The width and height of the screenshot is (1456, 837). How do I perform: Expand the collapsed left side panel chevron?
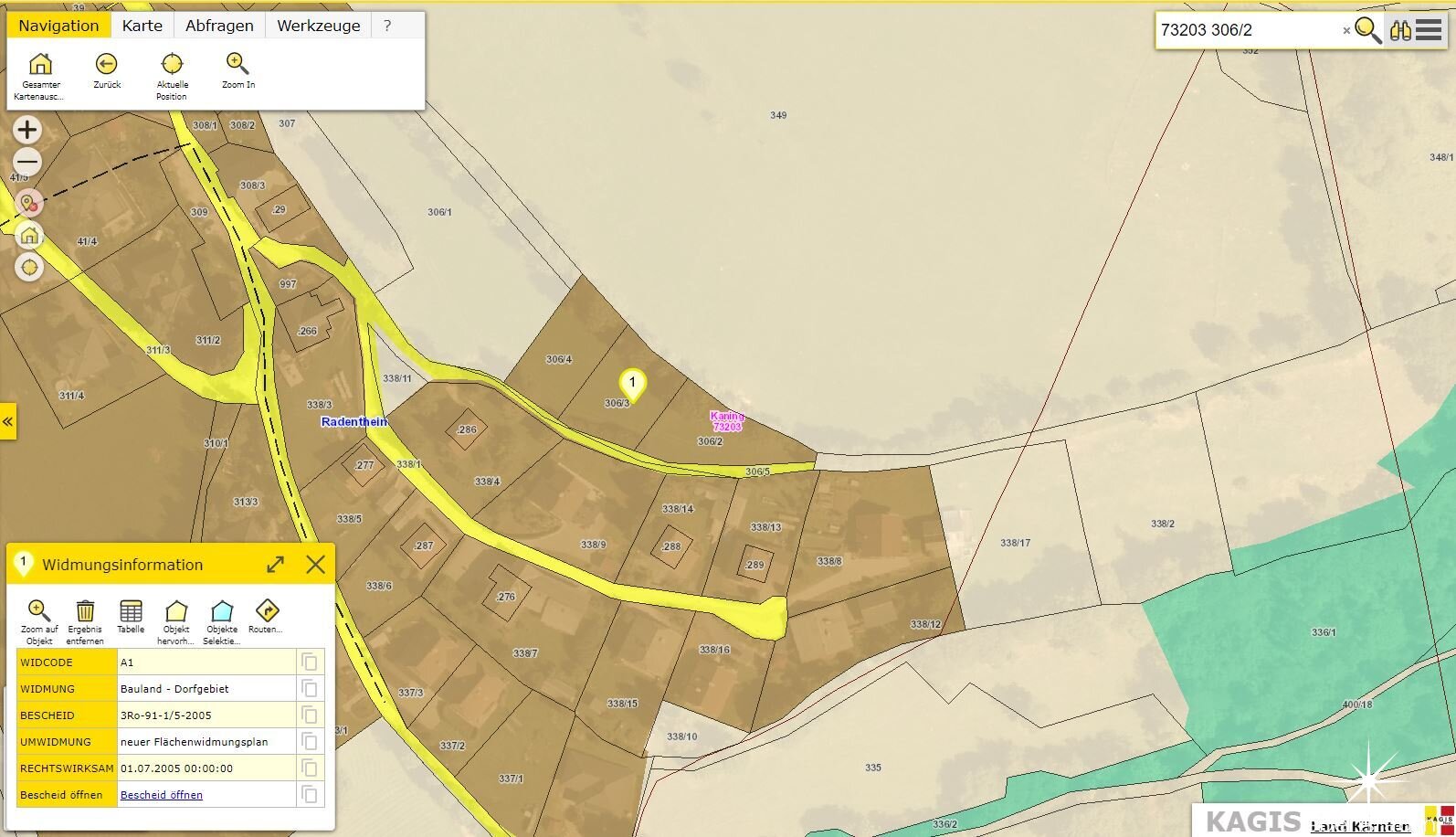coord(7,421)
